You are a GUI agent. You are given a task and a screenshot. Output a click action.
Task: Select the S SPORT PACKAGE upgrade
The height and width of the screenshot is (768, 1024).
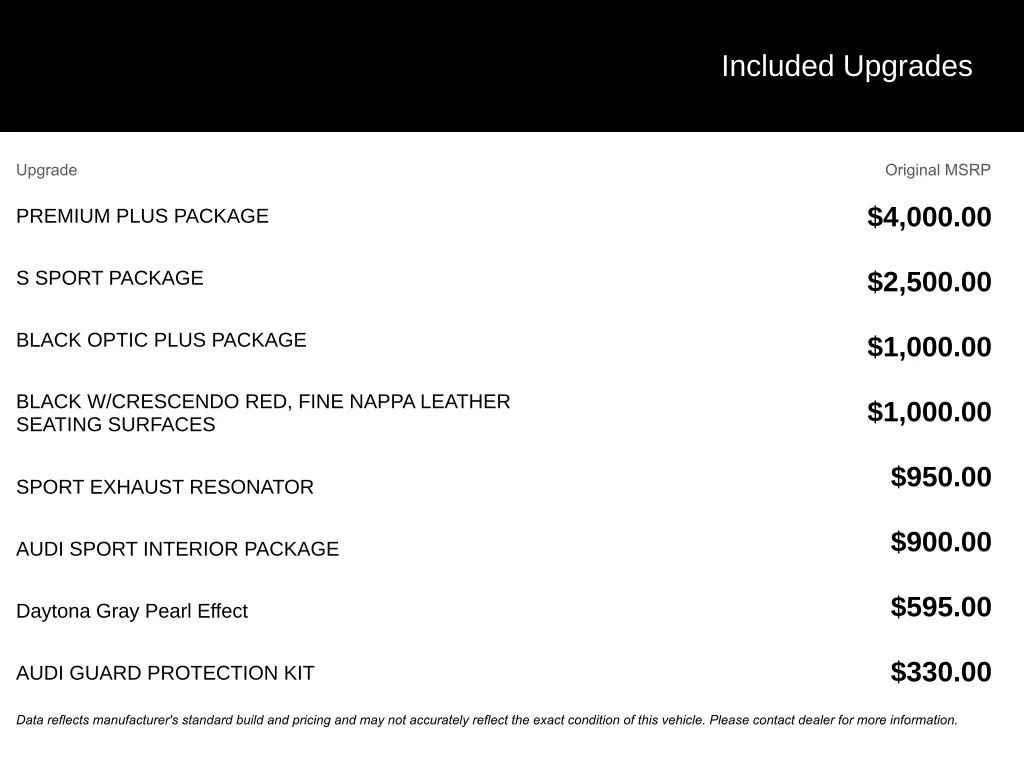point(110,278)
